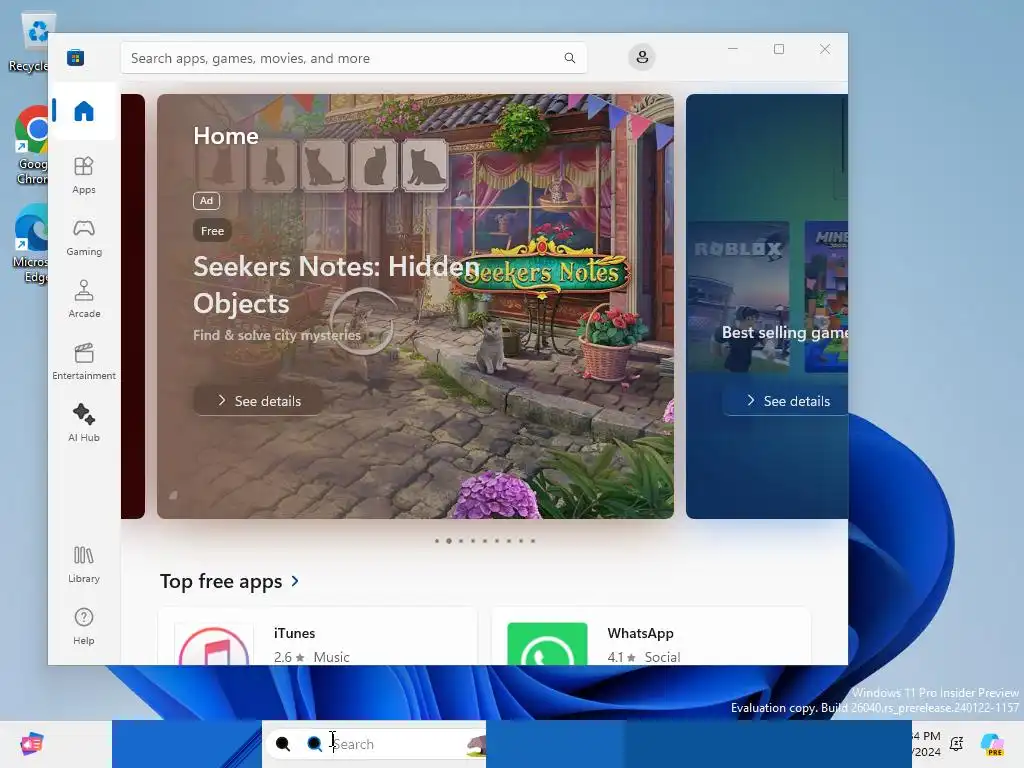
Task: Open the Top free apps heading
Action: pos(221,581)
